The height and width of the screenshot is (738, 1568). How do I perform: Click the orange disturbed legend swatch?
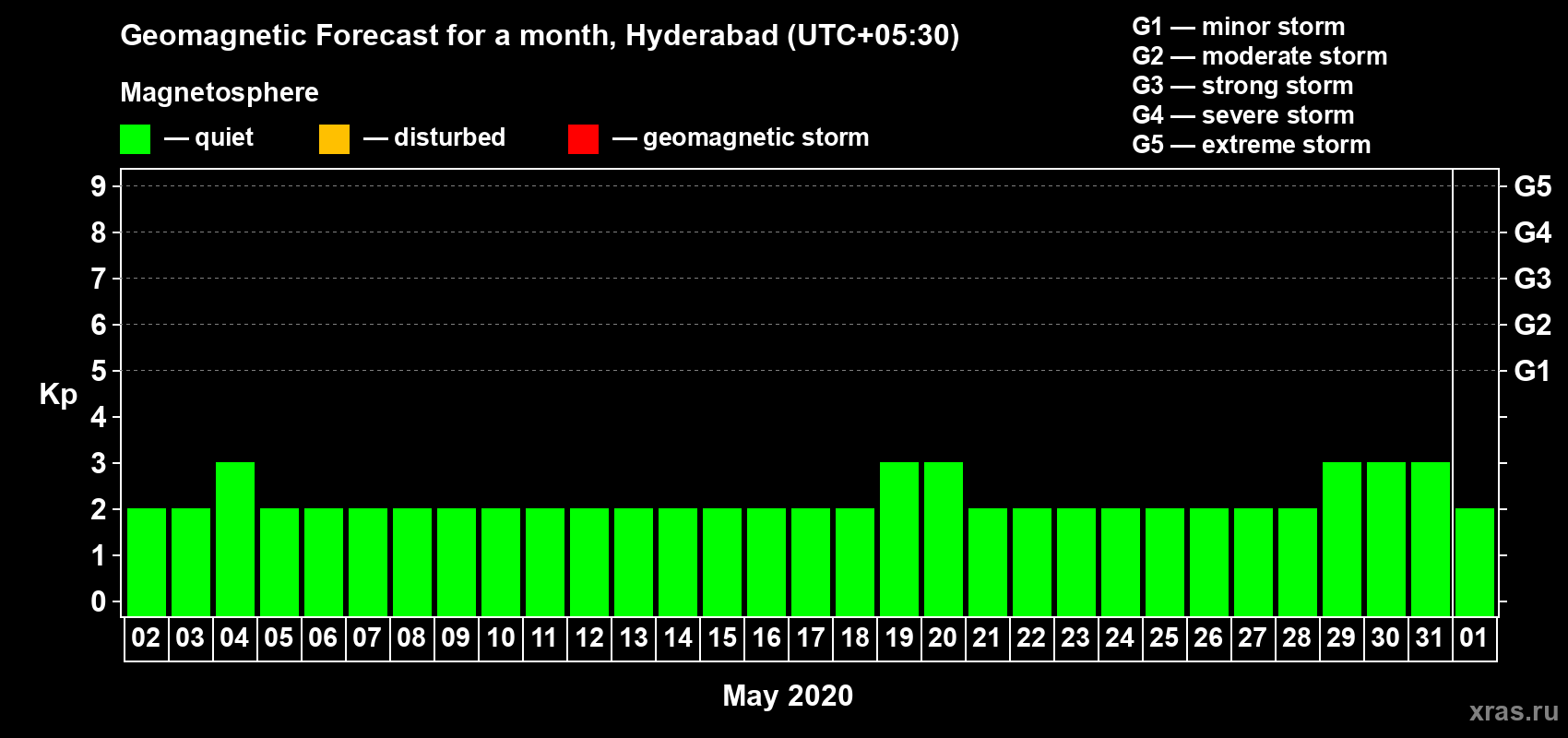[x=334, y=139]
